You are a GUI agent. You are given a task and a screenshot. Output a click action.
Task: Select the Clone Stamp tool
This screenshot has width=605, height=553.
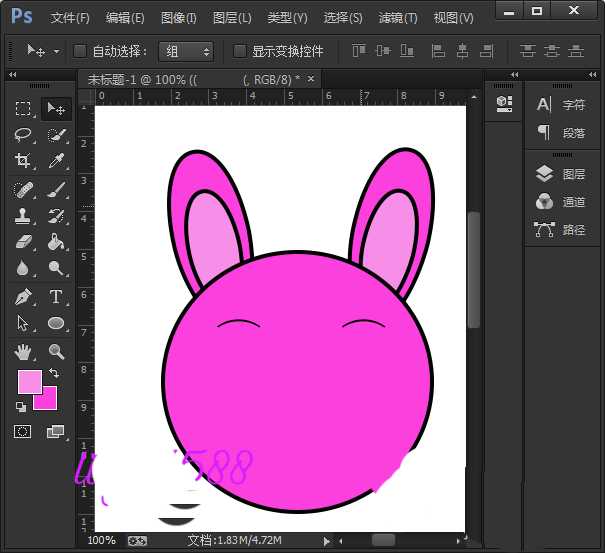[x=23, y=216]
